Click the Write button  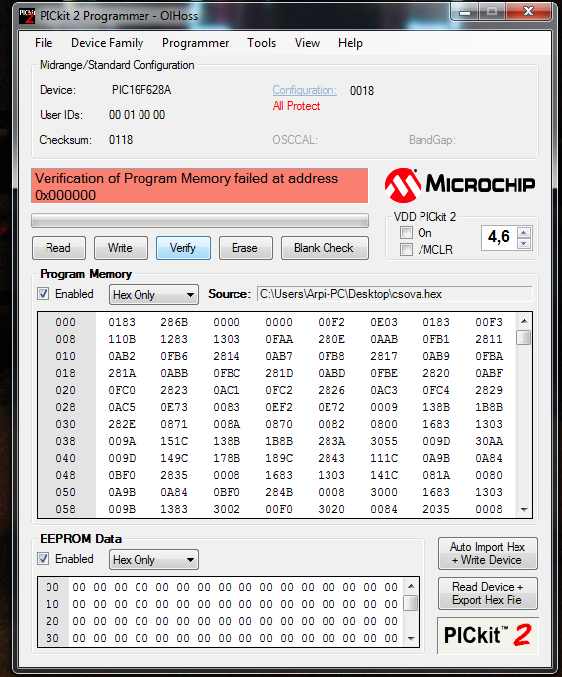tap(121, 248)
